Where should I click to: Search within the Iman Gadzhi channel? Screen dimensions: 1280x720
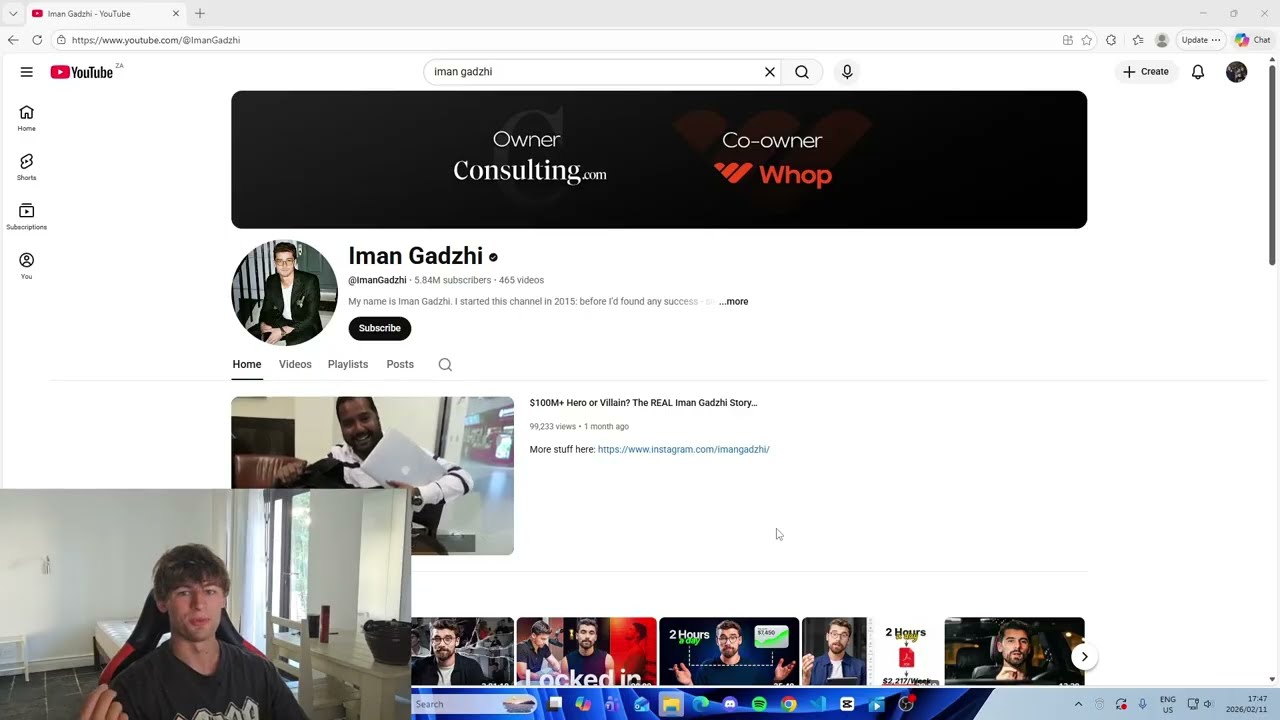[445, 365]
